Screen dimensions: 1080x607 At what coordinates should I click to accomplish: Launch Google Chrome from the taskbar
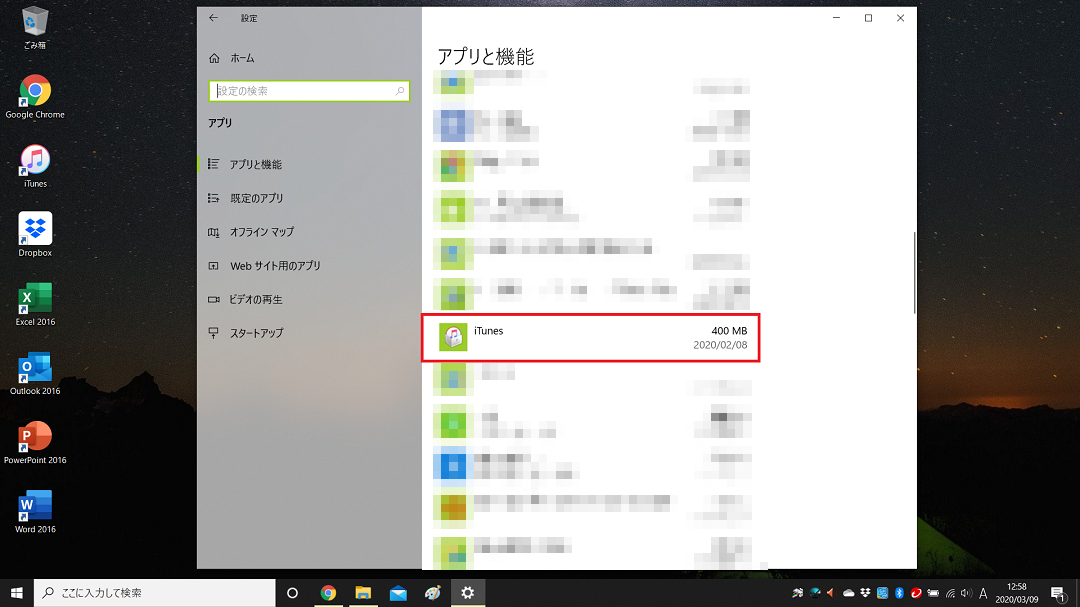[x=328, y=593]
